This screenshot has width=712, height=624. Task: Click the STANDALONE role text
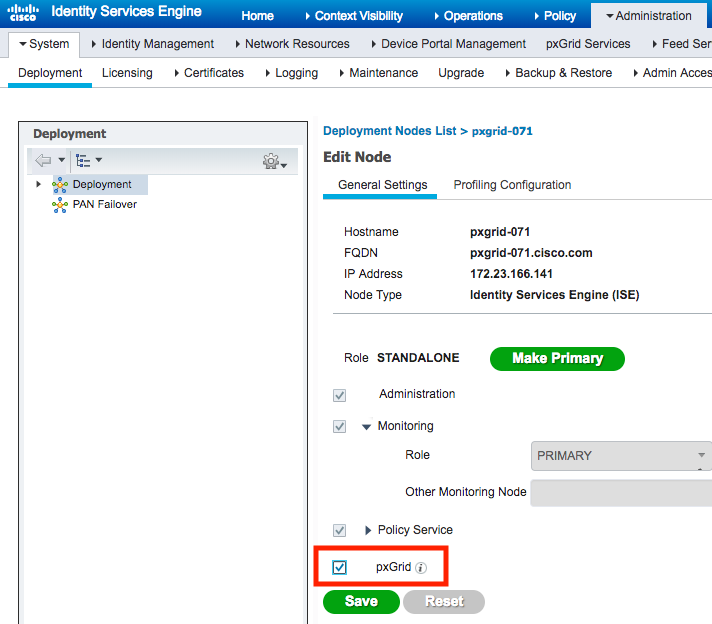click(x=418, y=358)
